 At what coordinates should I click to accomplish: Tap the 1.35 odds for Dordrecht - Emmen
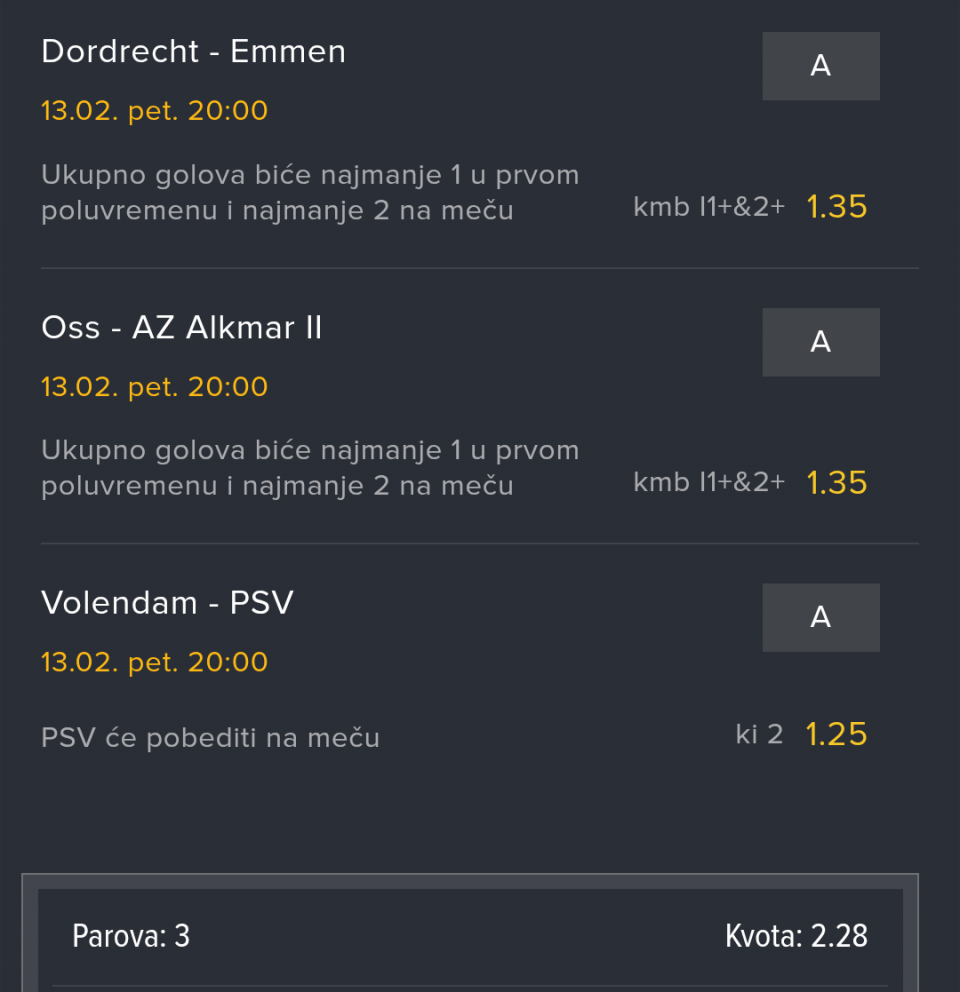[836, 207]
